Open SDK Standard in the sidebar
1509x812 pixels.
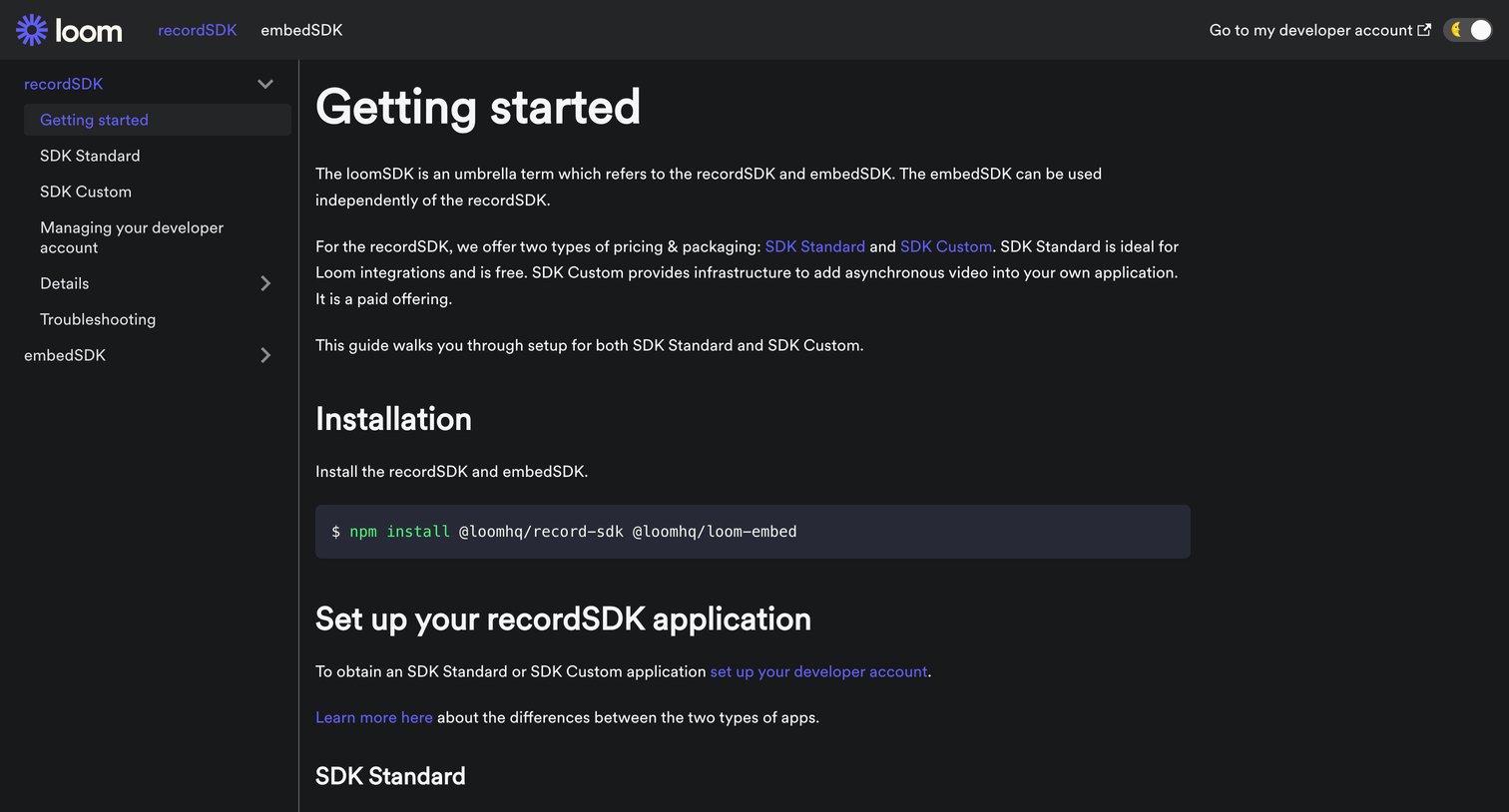click(90, 156)
